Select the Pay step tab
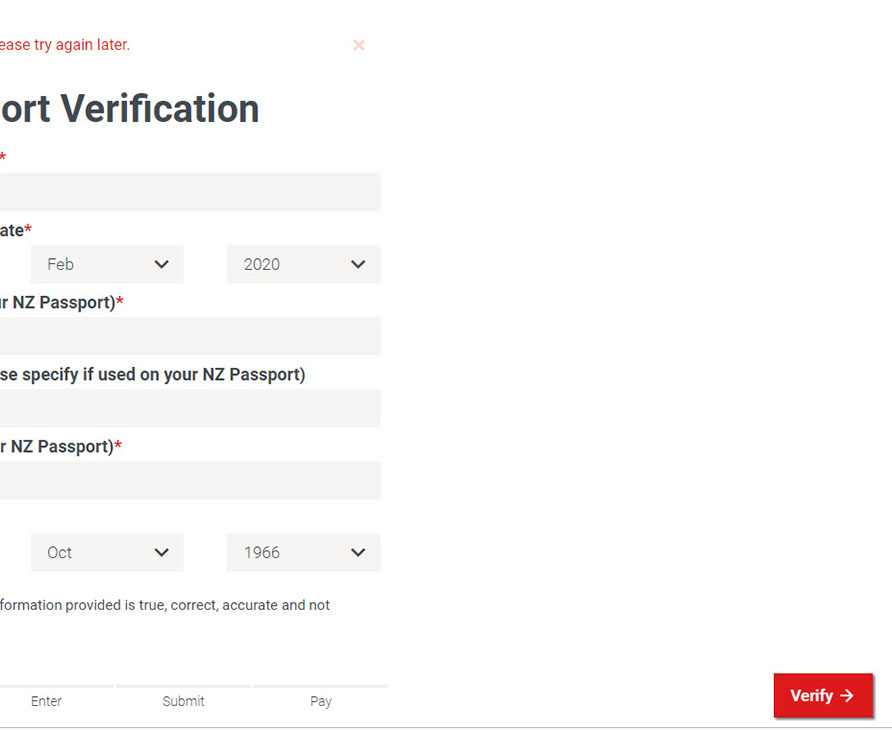 point(320,701)
